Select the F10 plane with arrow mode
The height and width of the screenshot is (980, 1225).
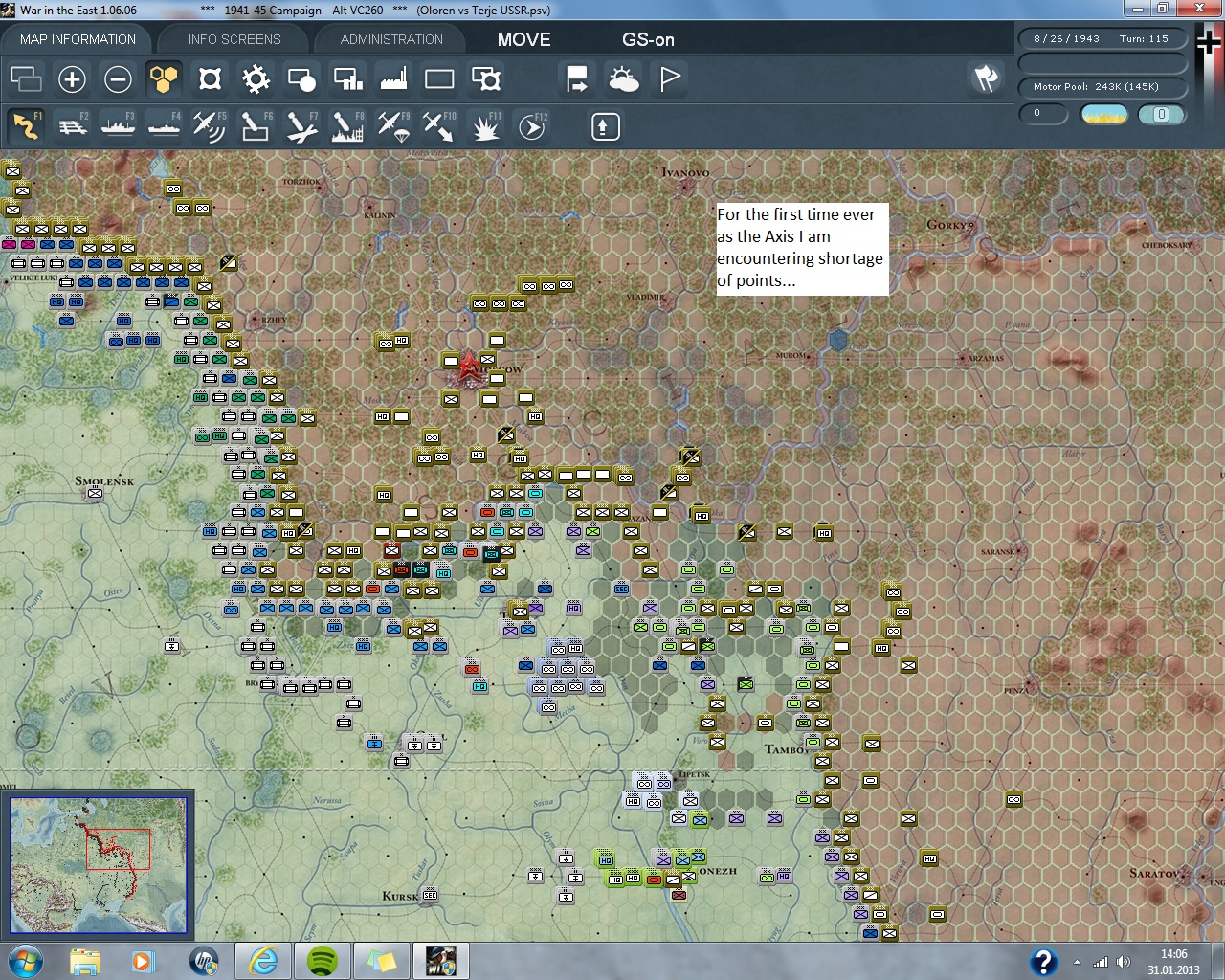[x=439, y=126]
